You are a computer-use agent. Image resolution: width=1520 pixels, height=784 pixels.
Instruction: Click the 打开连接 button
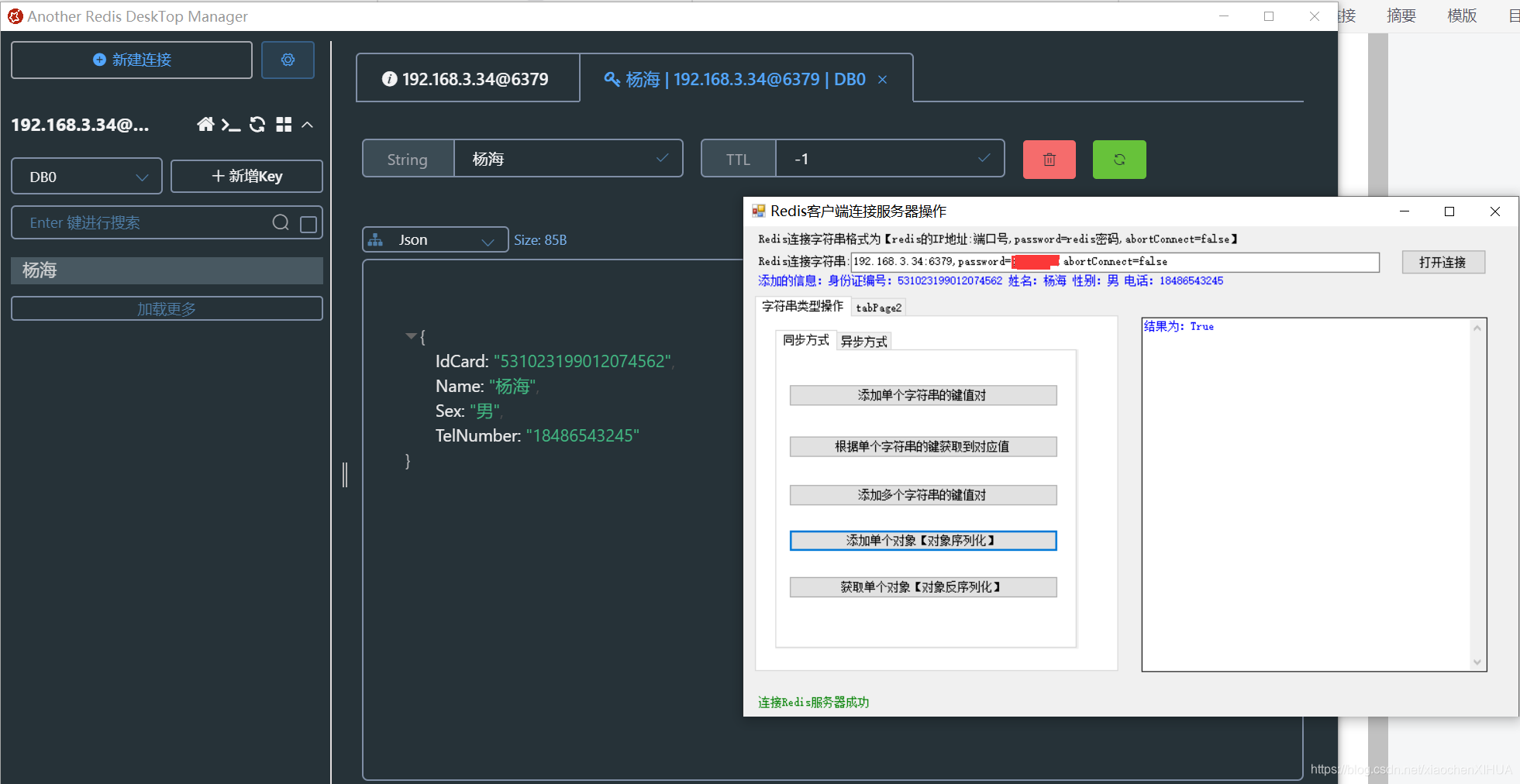1442,262
